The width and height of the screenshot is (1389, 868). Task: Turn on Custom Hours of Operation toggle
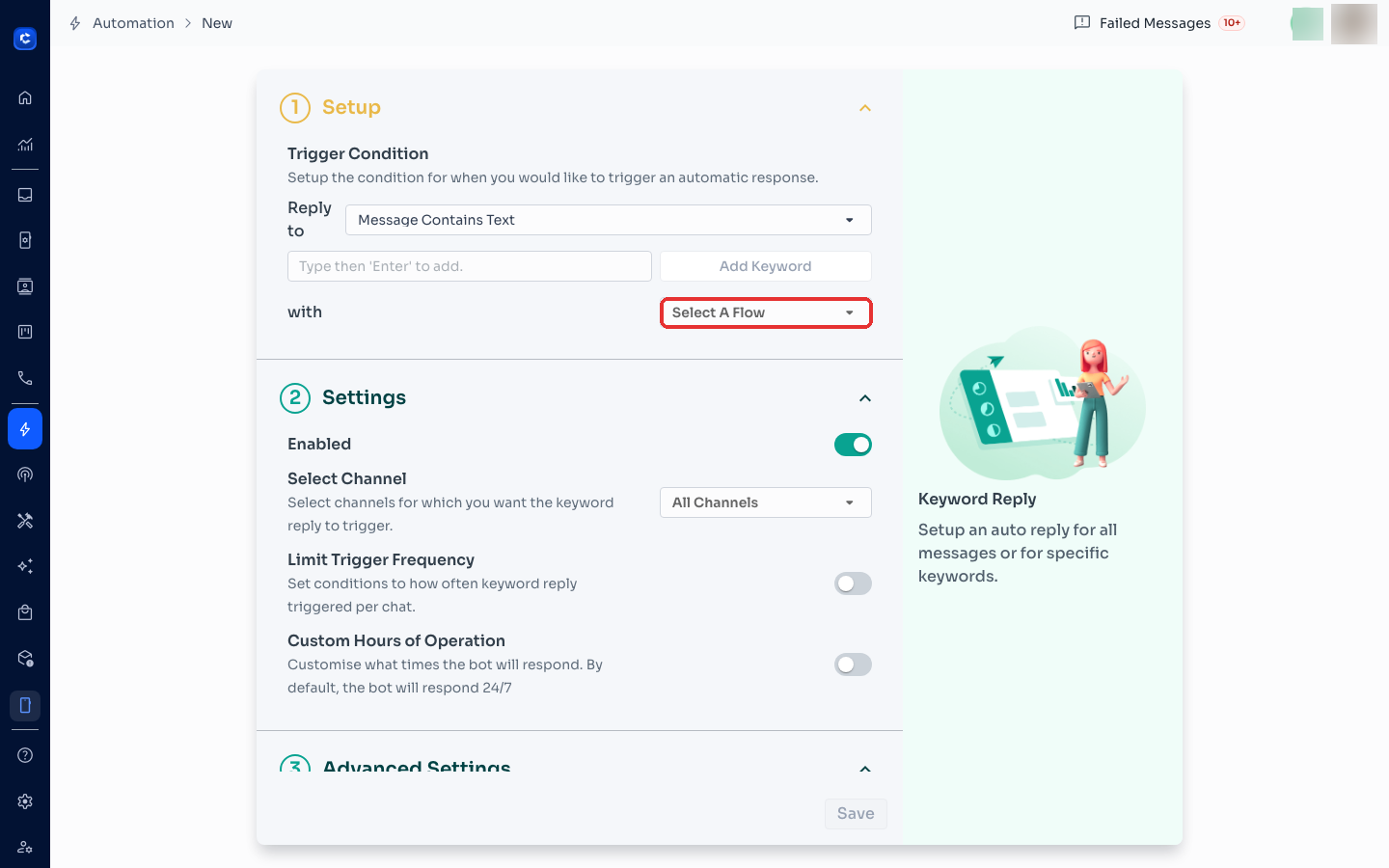click(853, 665)
